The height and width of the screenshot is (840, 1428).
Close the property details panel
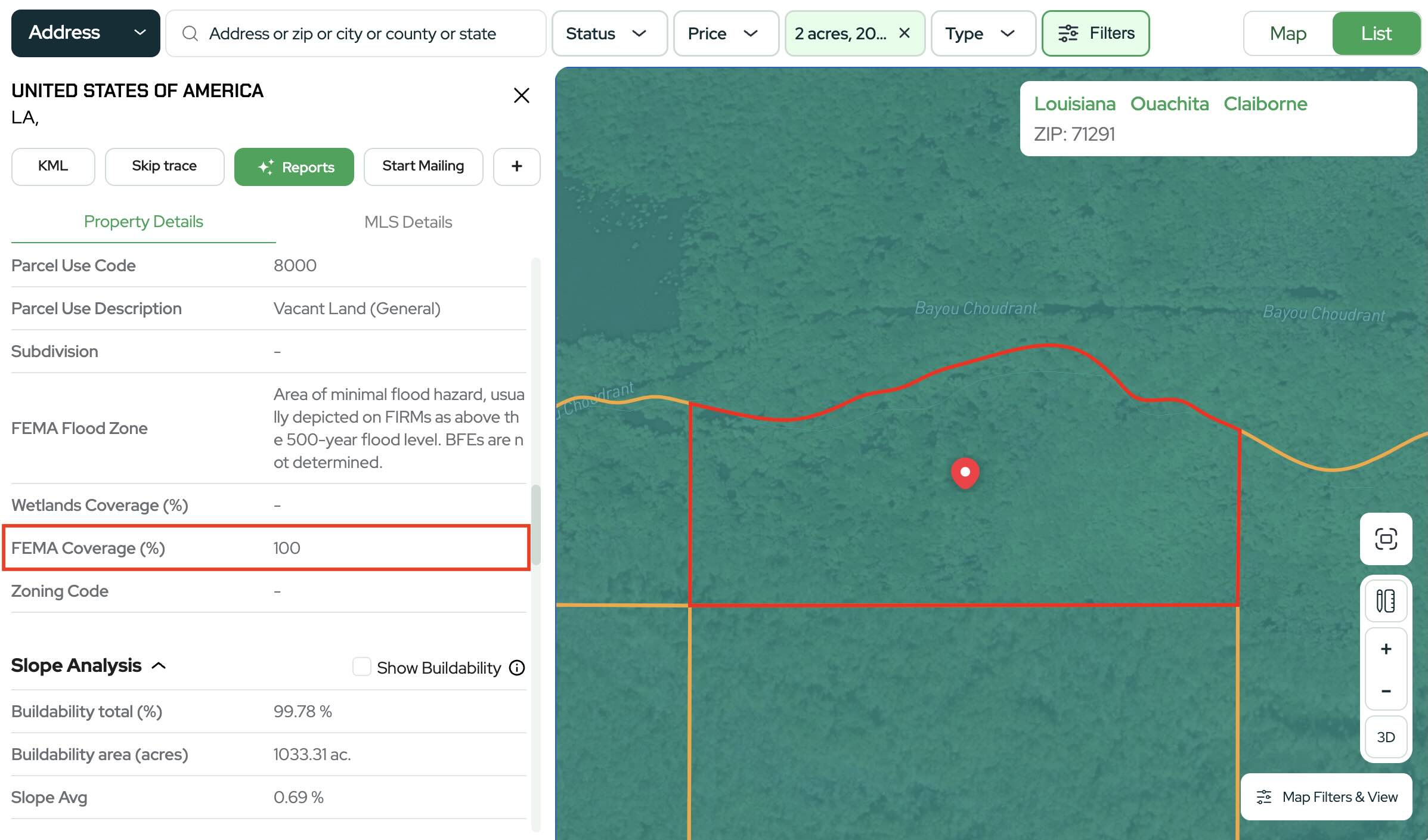tap(521, 95)
